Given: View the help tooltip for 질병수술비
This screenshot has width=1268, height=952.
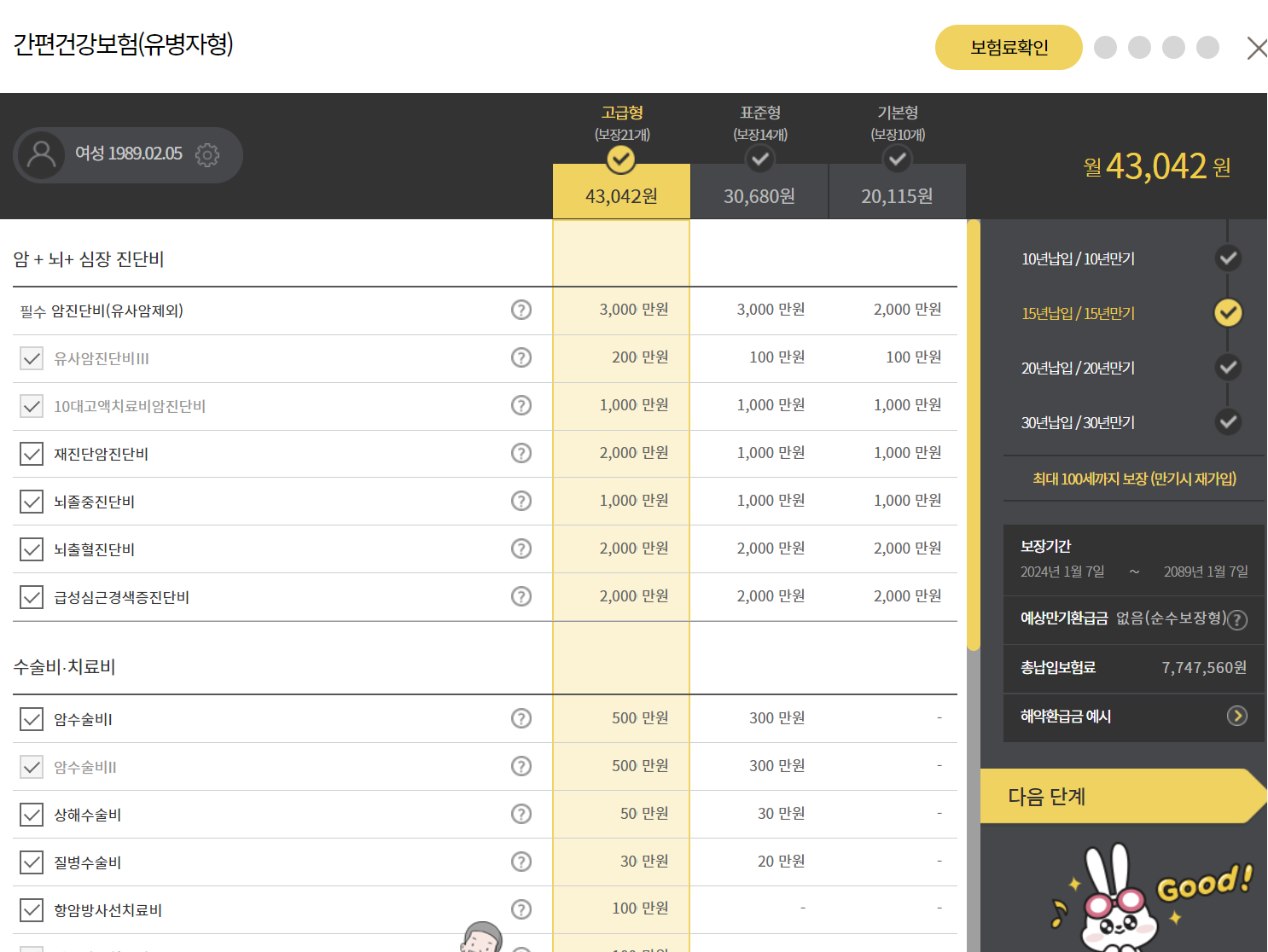Looking at the screenshot, I should 521,862.
